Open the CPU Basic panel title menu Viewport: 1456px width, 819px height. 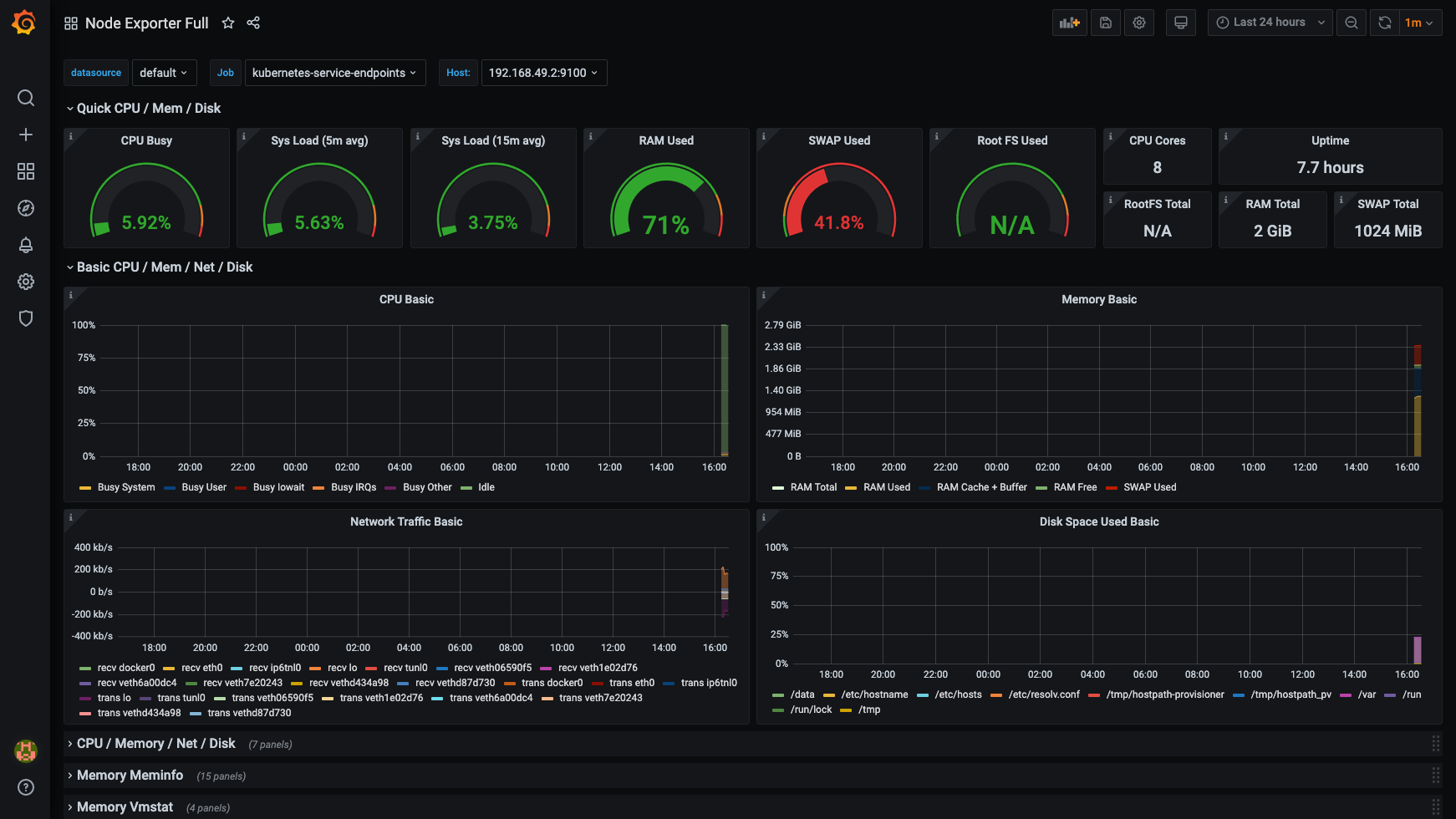point(406,299)
